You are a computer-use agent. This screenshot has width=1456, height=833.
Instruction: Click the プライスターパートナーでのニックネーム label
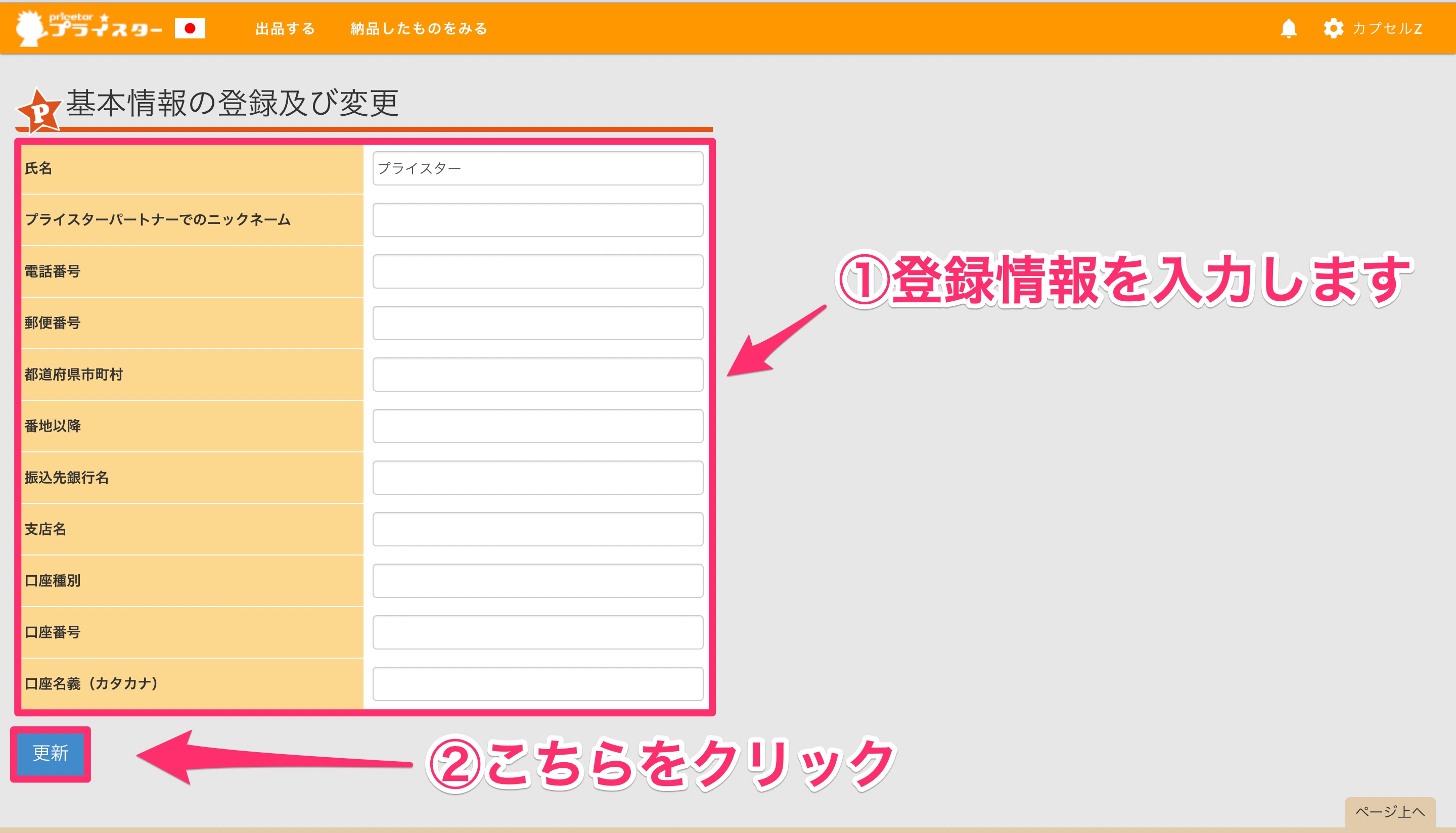(x=158, y=220)
